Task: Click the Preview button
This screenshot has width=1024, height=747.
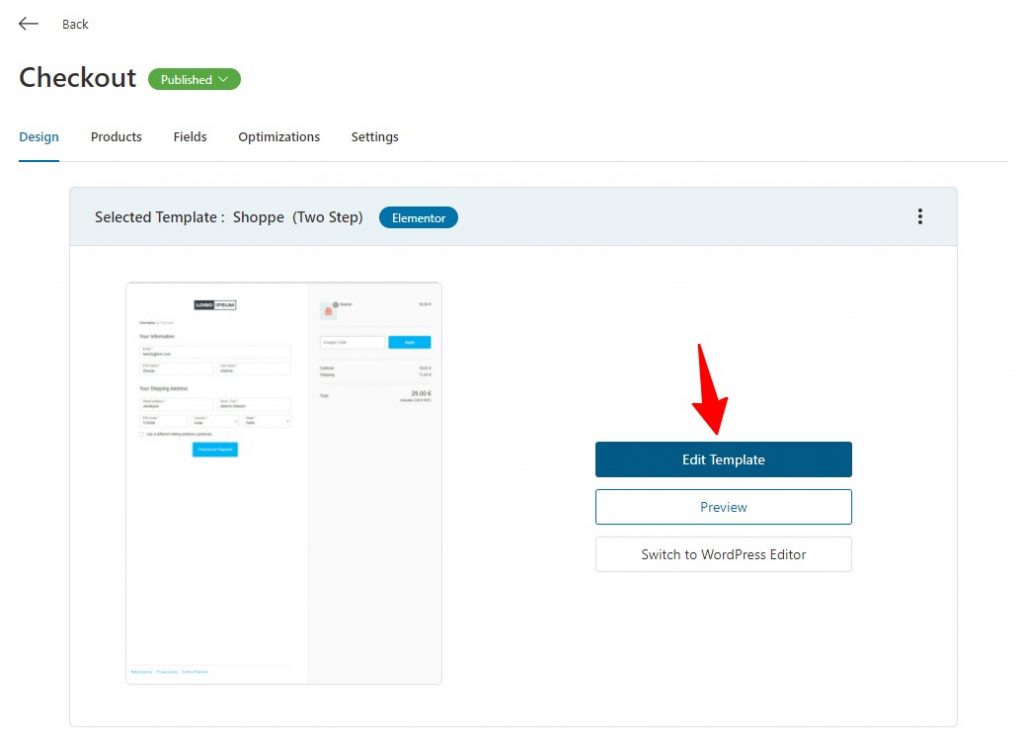Action: [724, 507]
